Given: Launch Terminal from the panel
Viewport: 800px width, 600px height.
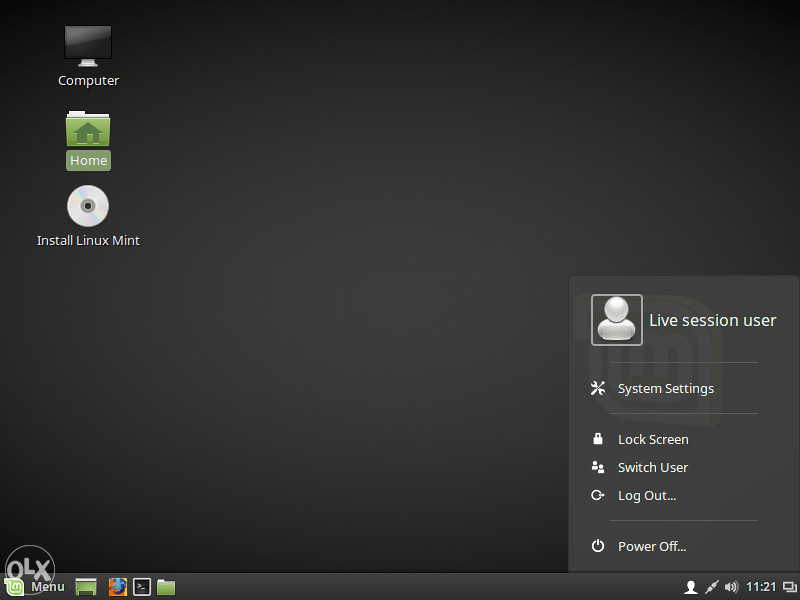Looking at the screenshot, I should pos(142,587).
